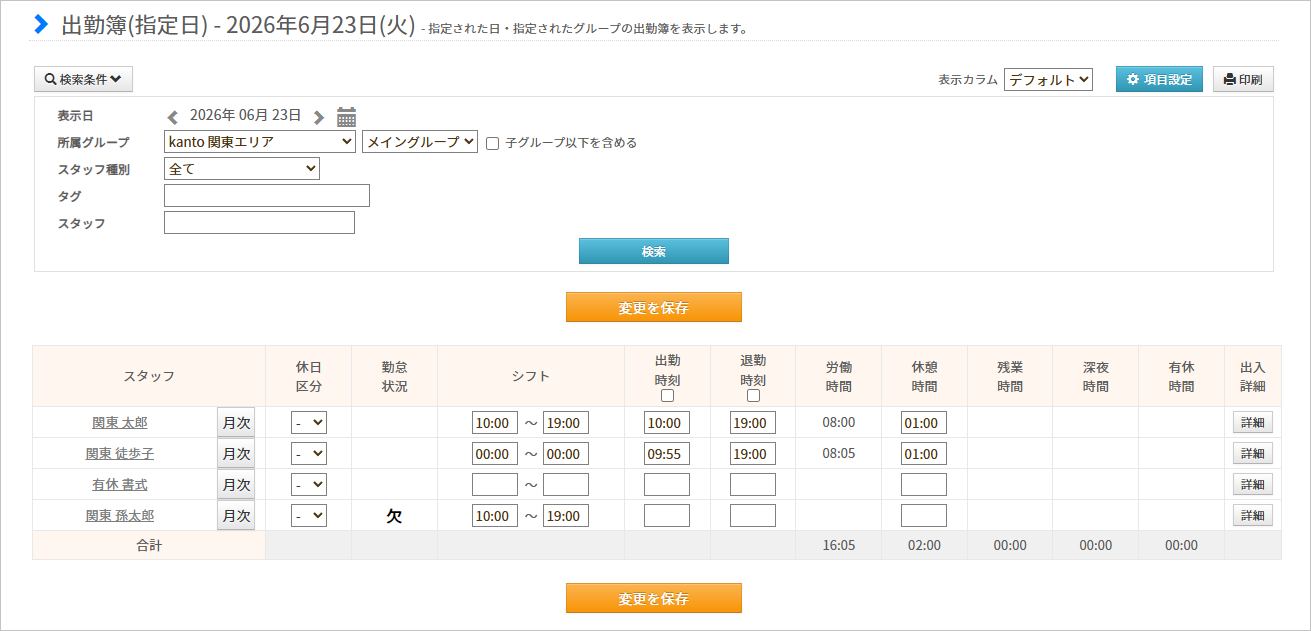Viewport: 1311px width, 631px height.
Task: Click the シフト column header
Action: pos(531,376)
